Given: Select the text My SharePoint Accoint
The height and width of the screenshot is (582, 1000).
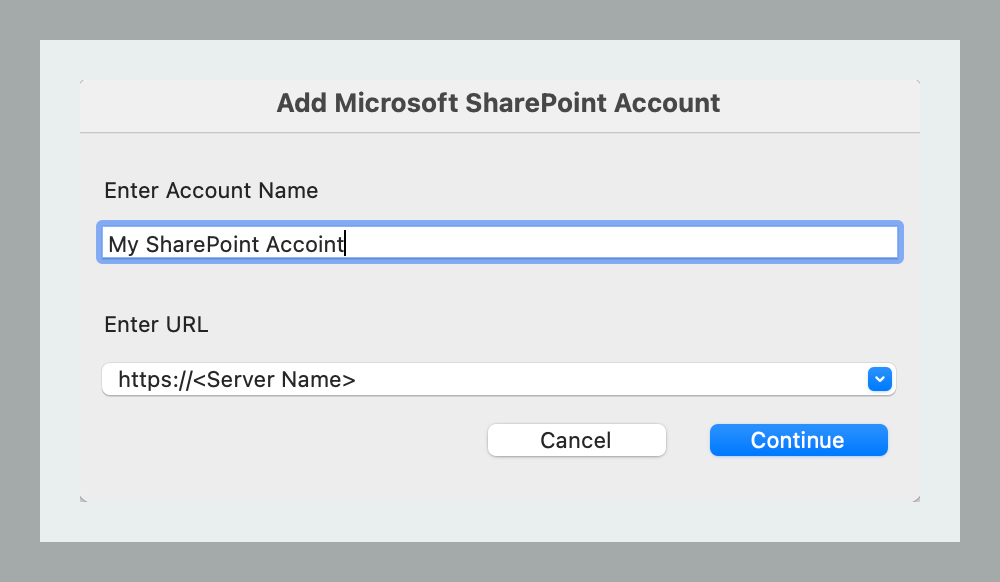Looking at the screenshot, I should (x=224, y=243).
